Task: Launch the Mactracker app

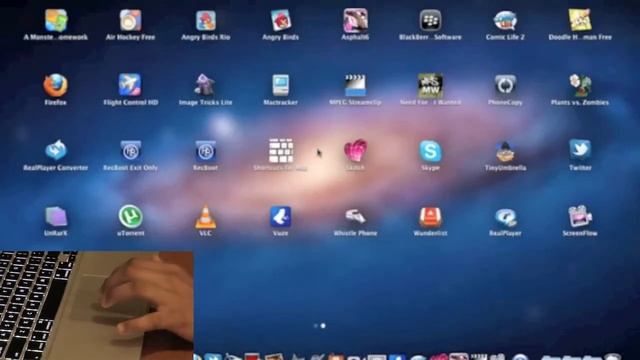Action: pos(281,85)
